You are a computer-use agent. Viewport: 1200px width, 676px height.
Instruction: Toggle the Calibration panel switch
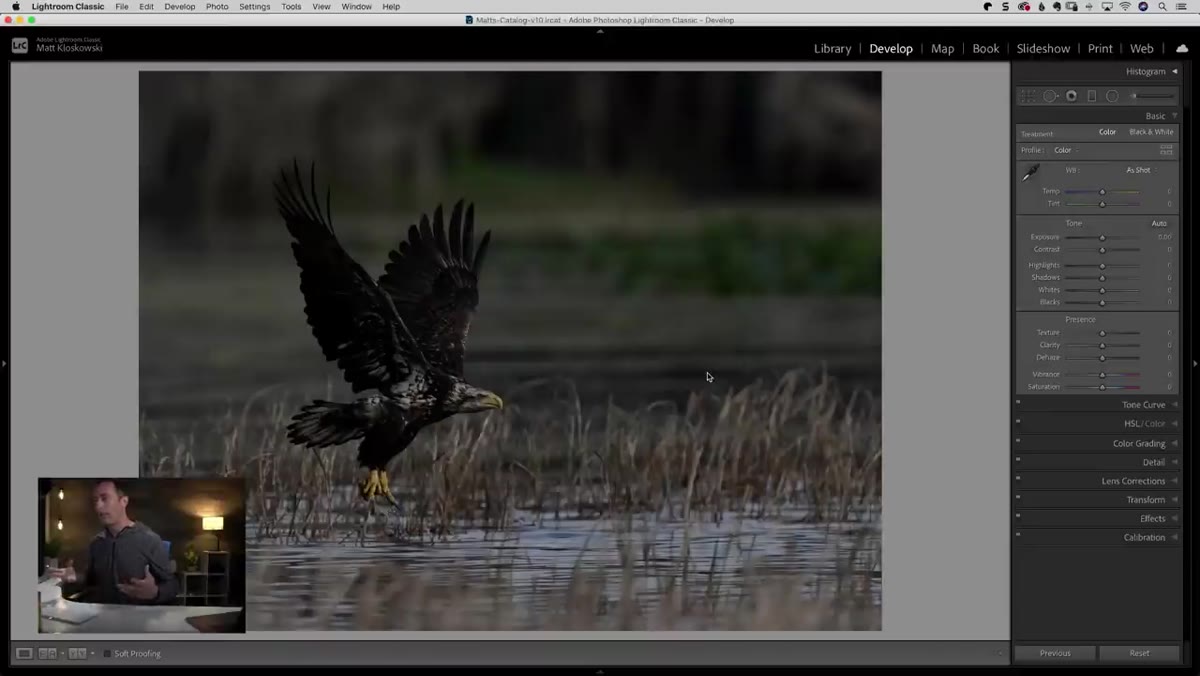tap(1018, 535)
